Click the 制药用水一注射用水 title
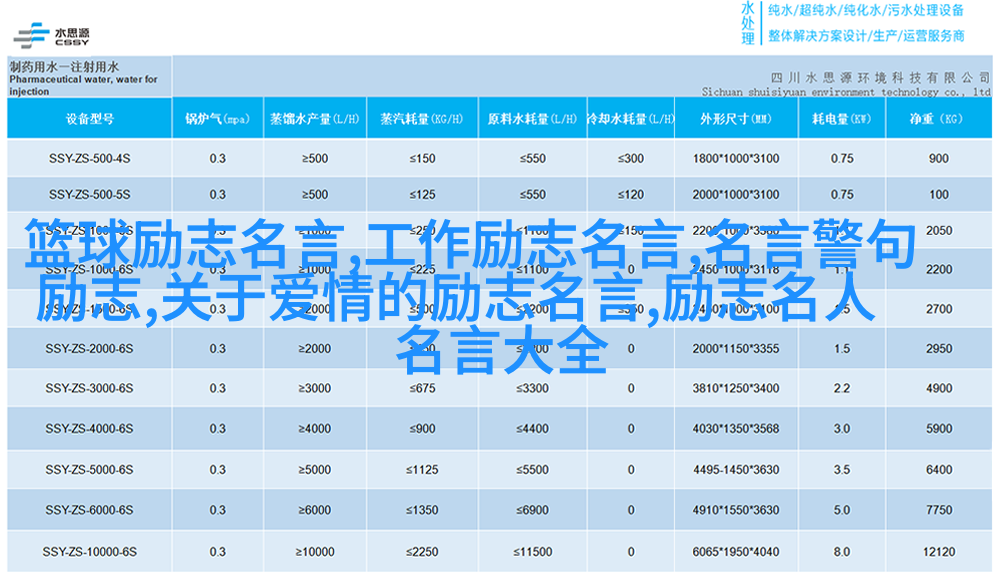This screenshot has width=1000, height=581. pyautogui.click(x=64, y=66)
